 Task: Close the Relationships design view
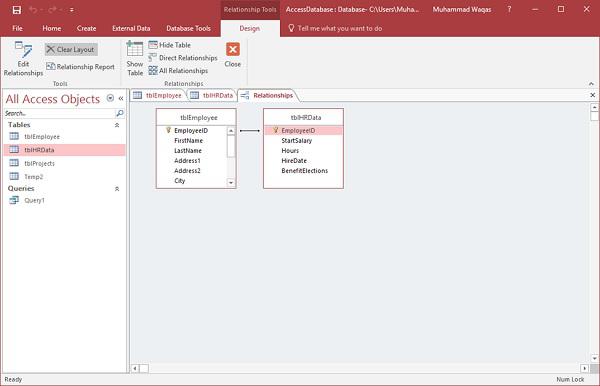tap(233, 55)
